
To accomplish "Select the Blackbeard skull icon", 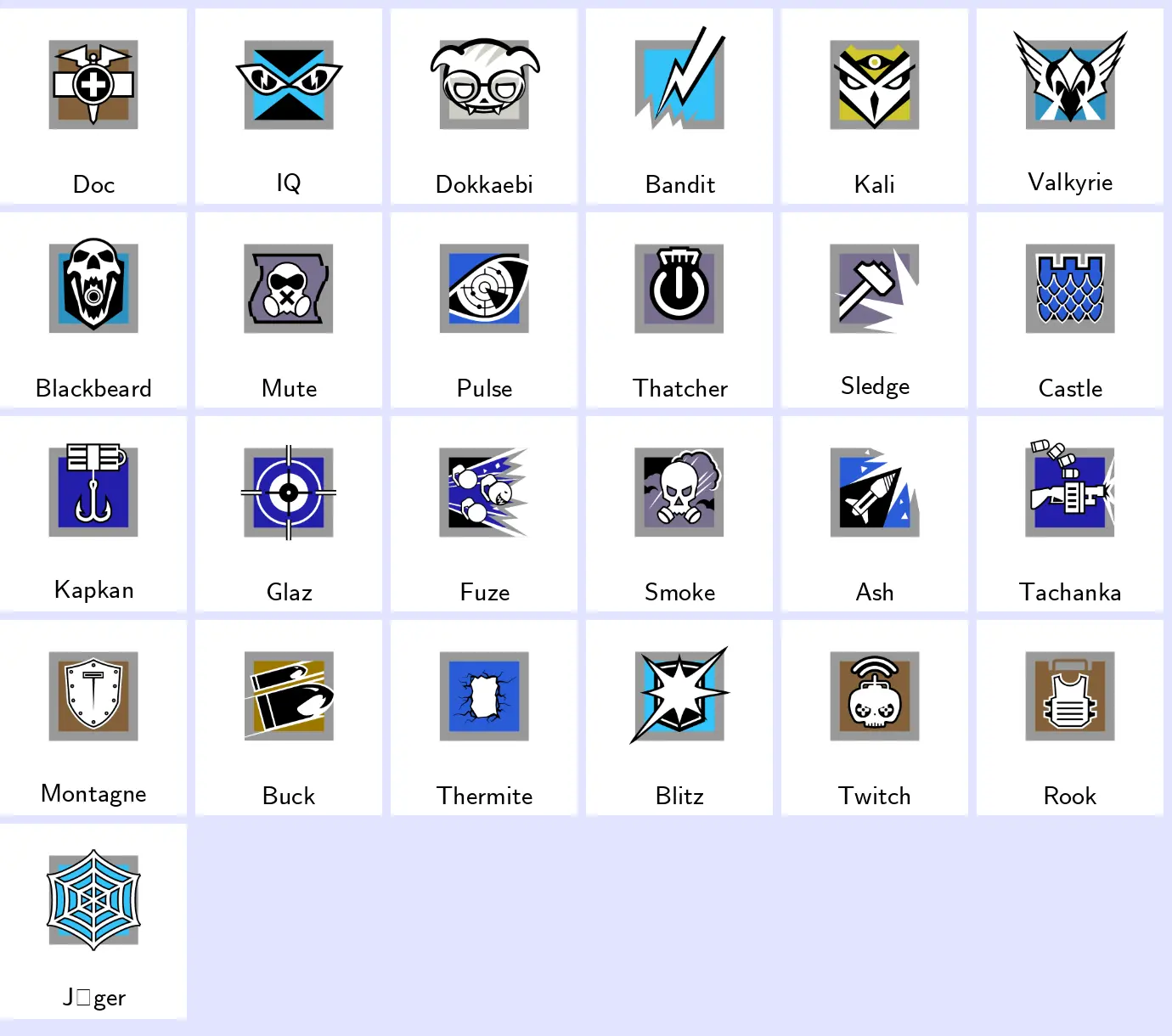I will [93, 285].
